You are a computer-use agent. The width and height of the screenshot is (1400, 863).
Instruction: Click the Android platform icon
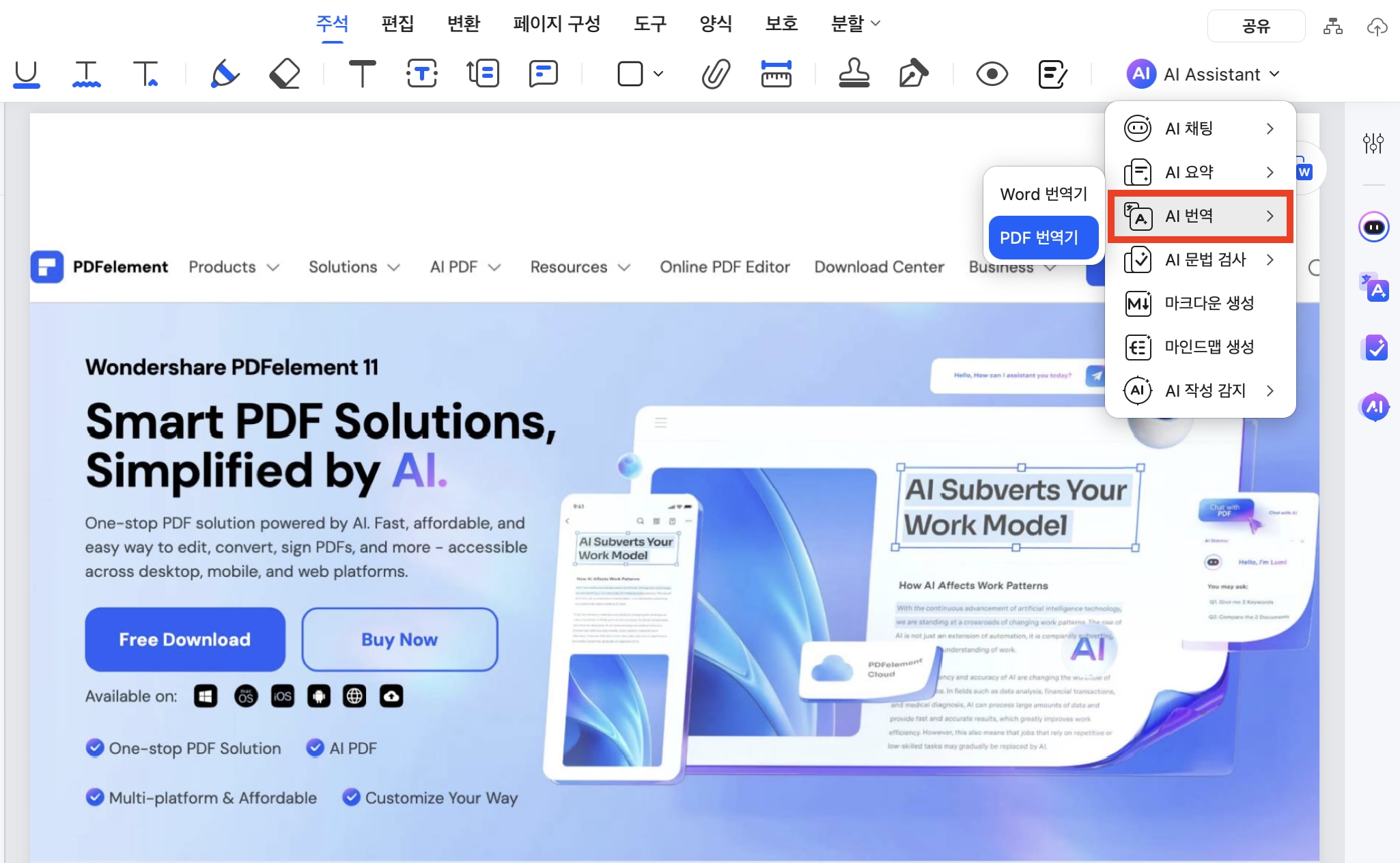pyautogui.click(x=319, y=696)
